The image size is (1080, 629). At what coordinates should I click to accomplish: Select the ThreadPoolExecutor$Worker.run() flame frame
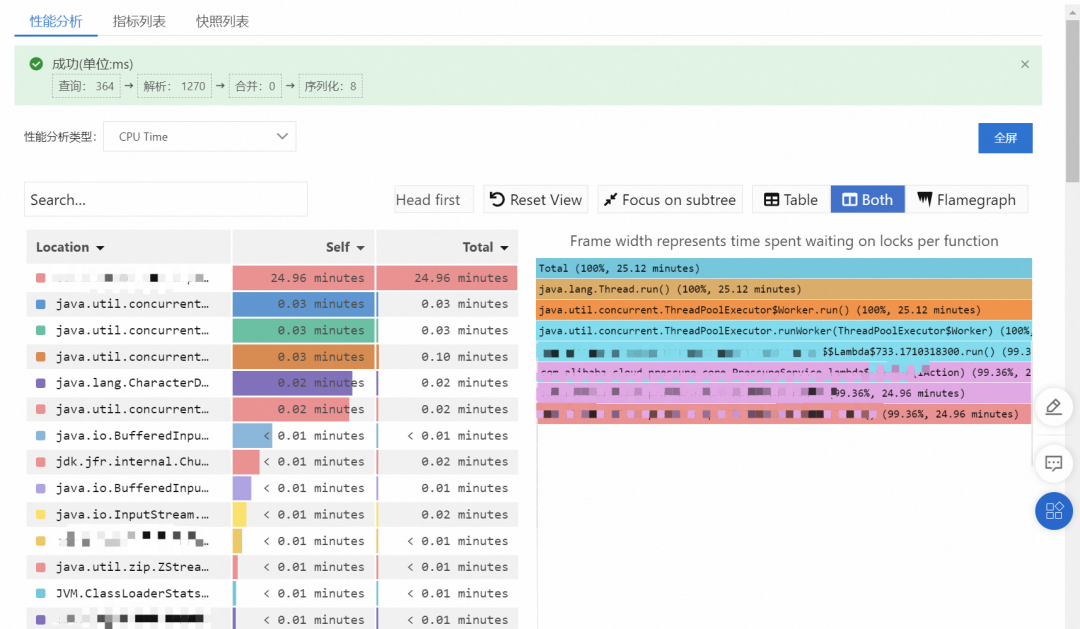[x=784, y=310]
